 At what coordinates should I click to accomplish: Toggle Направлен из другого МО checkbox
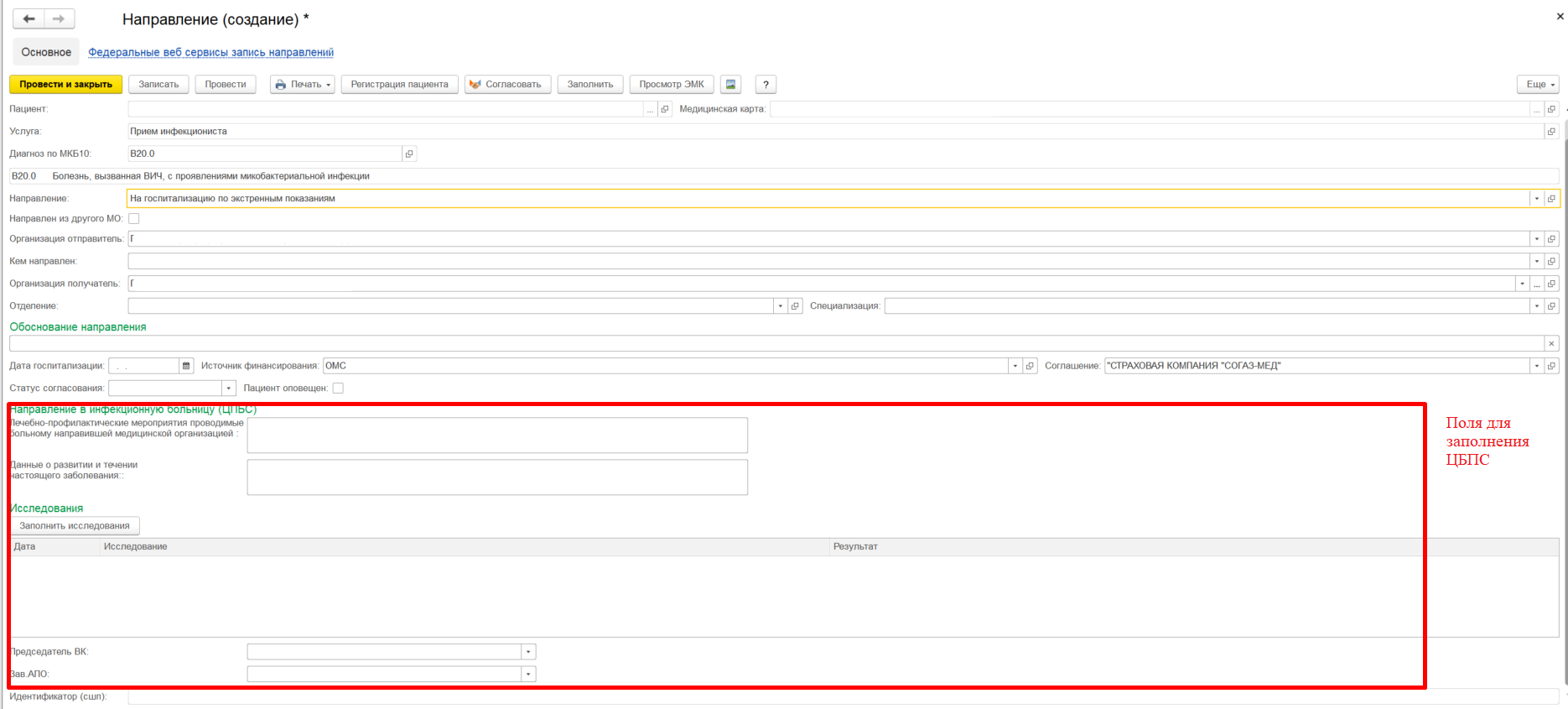coord(134,219)
